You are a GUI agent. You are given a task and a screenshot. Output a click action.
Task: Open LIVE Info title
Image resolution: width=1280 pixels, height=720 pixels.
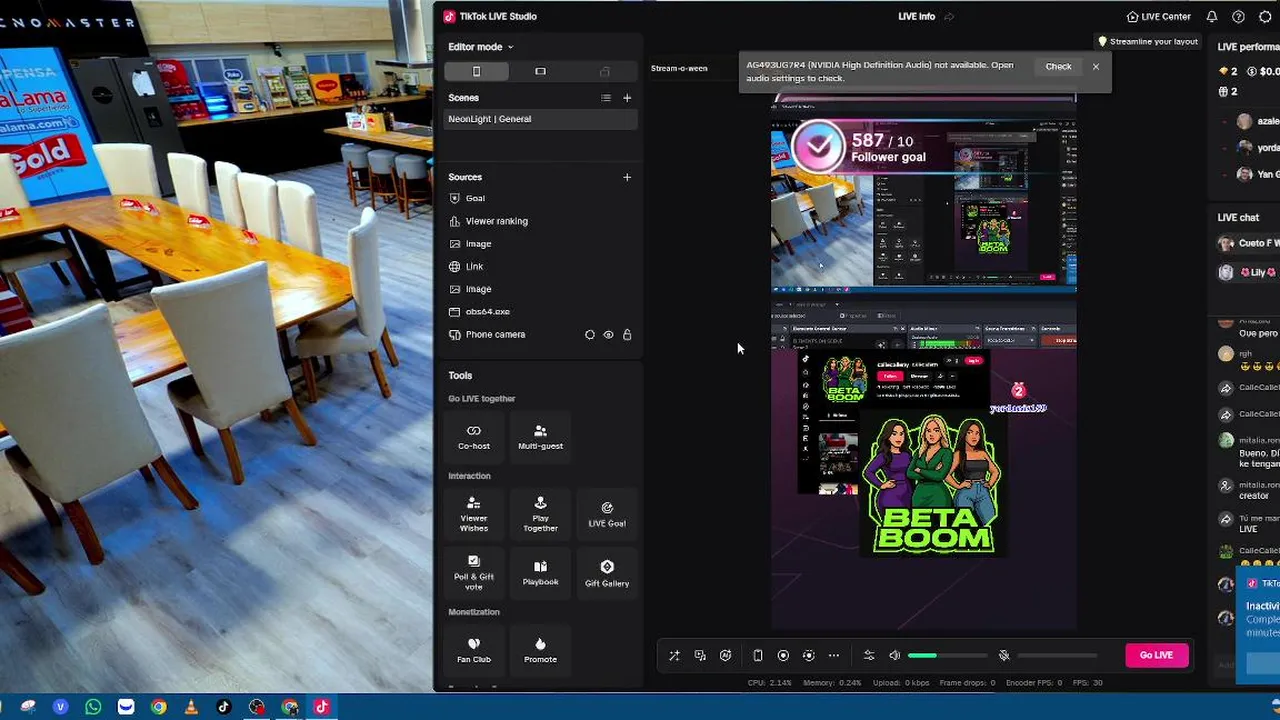tap(916, 16)
